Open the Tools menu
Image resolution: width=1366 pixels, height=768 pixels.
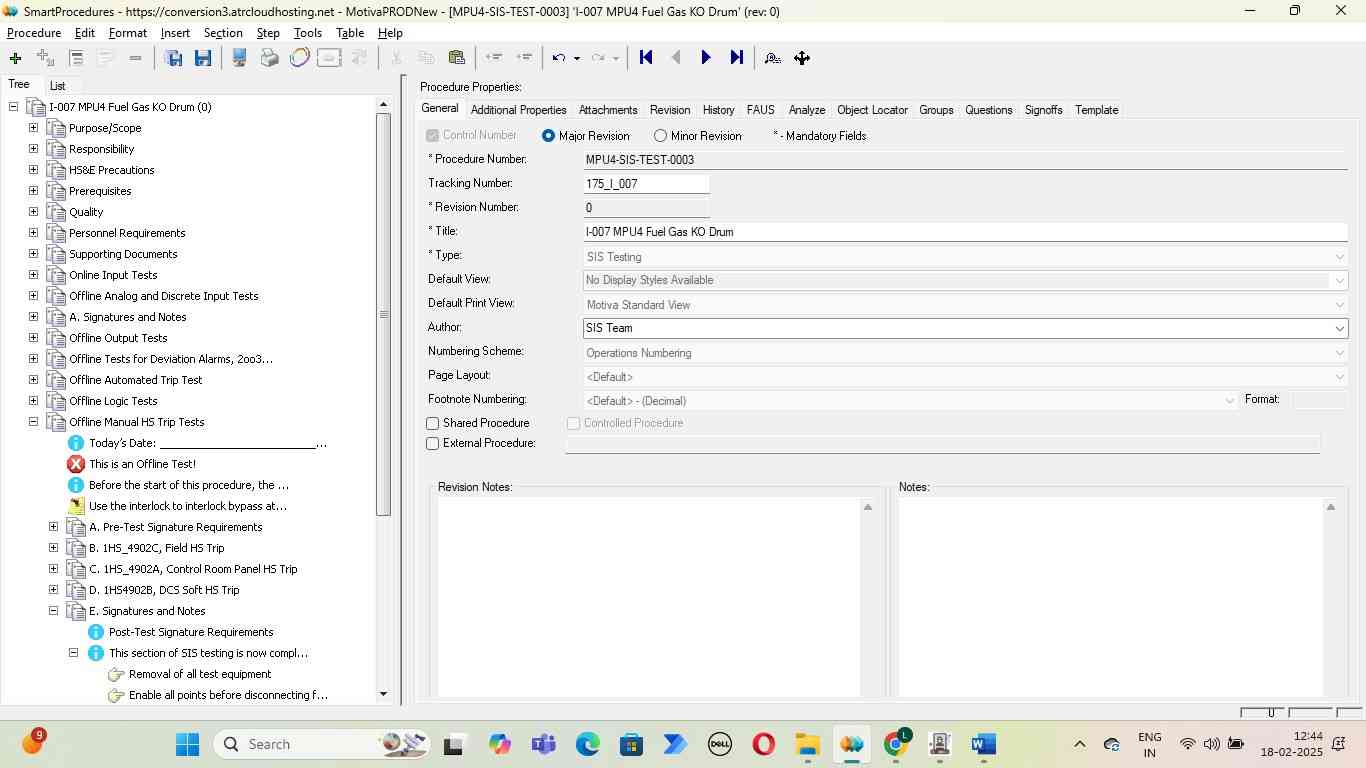click(x=307, y=33)
